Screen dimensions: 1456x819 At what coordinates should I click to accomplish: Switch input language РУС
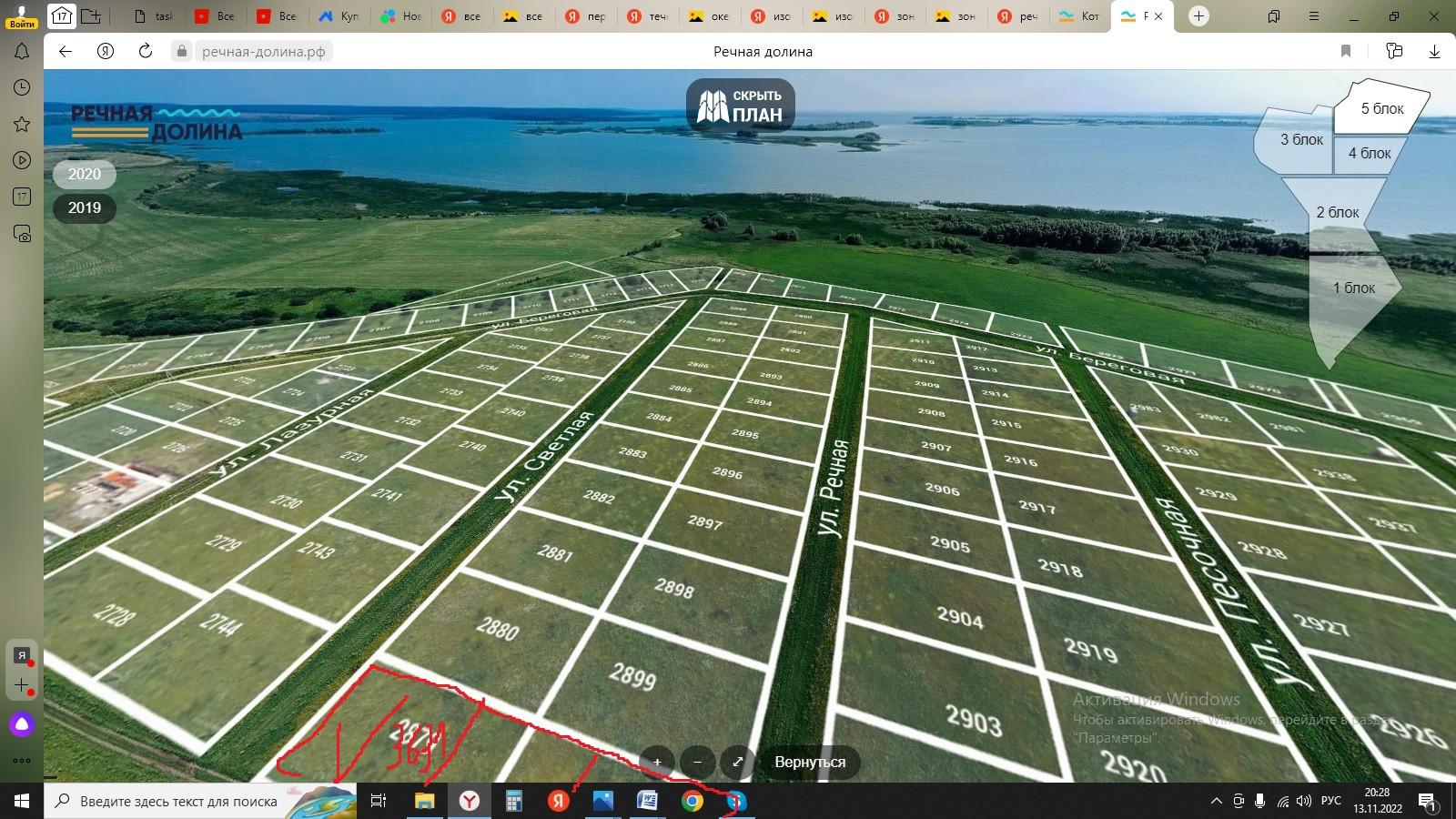tap(1331, 801)
